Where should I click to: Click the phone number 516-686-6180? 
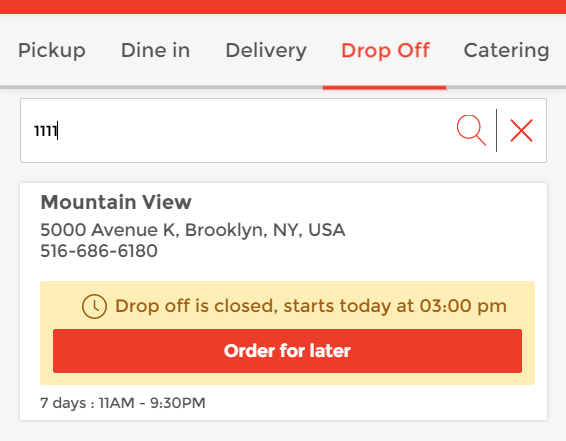[x=99, y=251]
